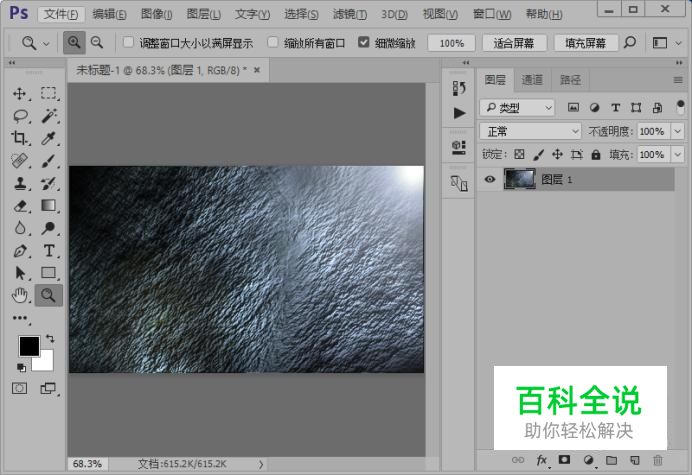
Task: Select the Move tool
Action: coord(19,94)
